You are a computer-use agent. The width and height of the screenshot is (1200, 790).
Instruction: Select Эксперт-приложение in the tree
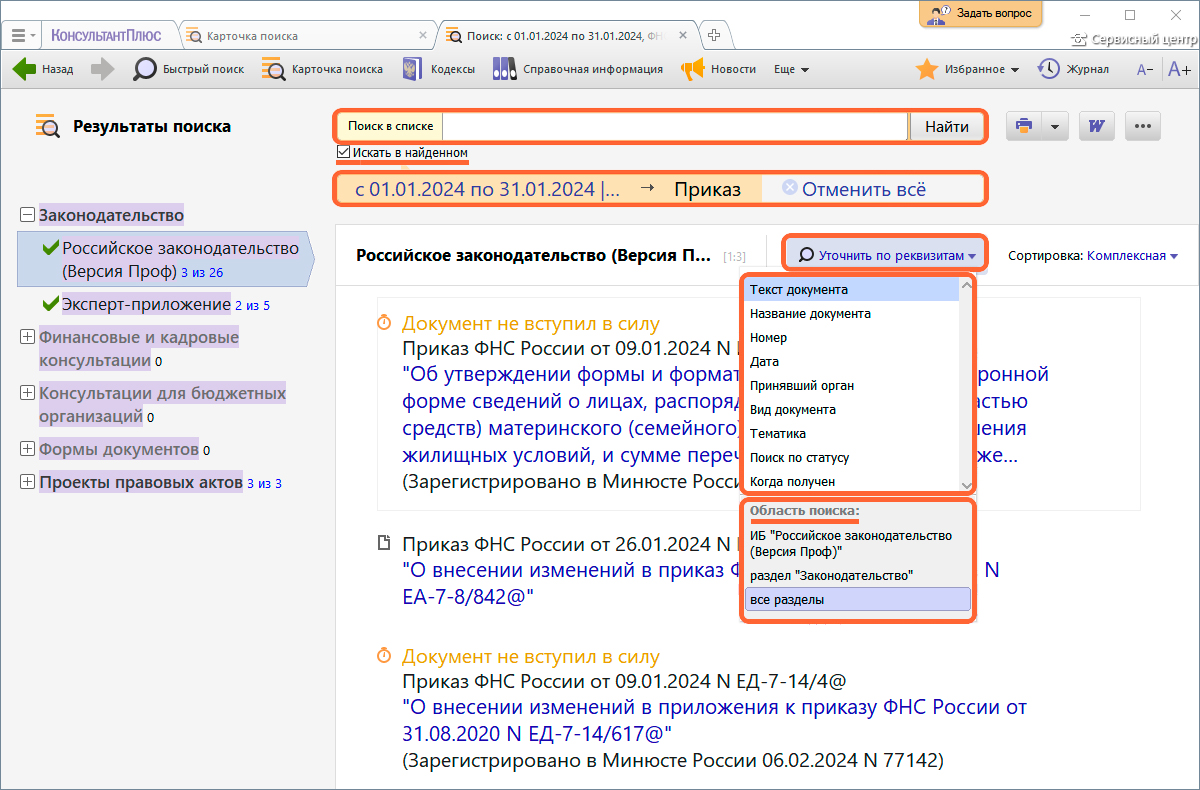pyautogui.click(x=146, y=304)
